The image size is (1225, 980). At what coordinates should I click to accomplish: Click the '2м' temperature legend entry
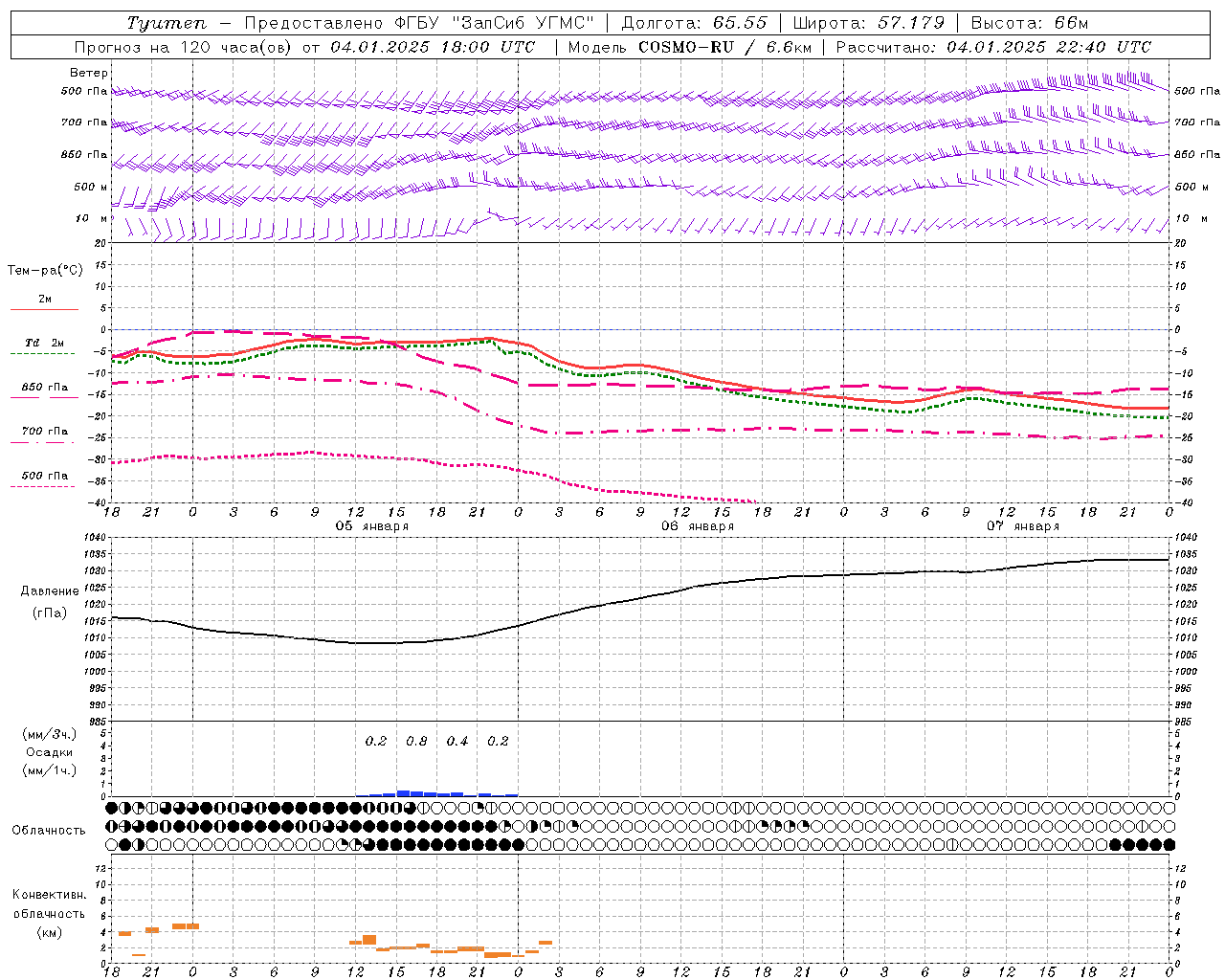coord(45,300)
